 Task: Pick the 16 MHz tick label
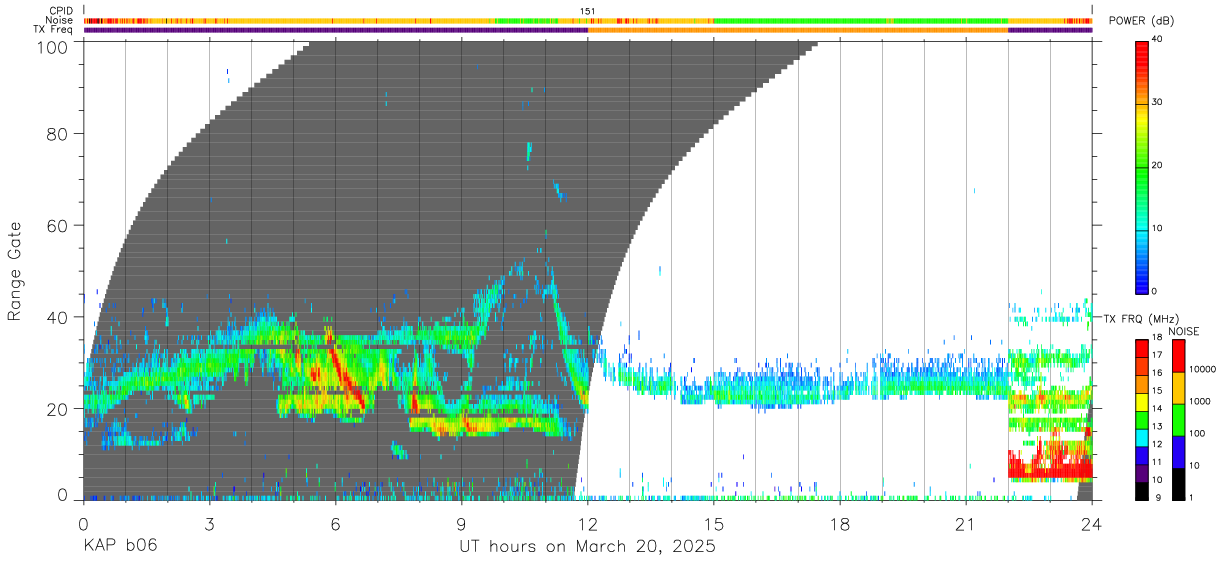point(1158,372)
